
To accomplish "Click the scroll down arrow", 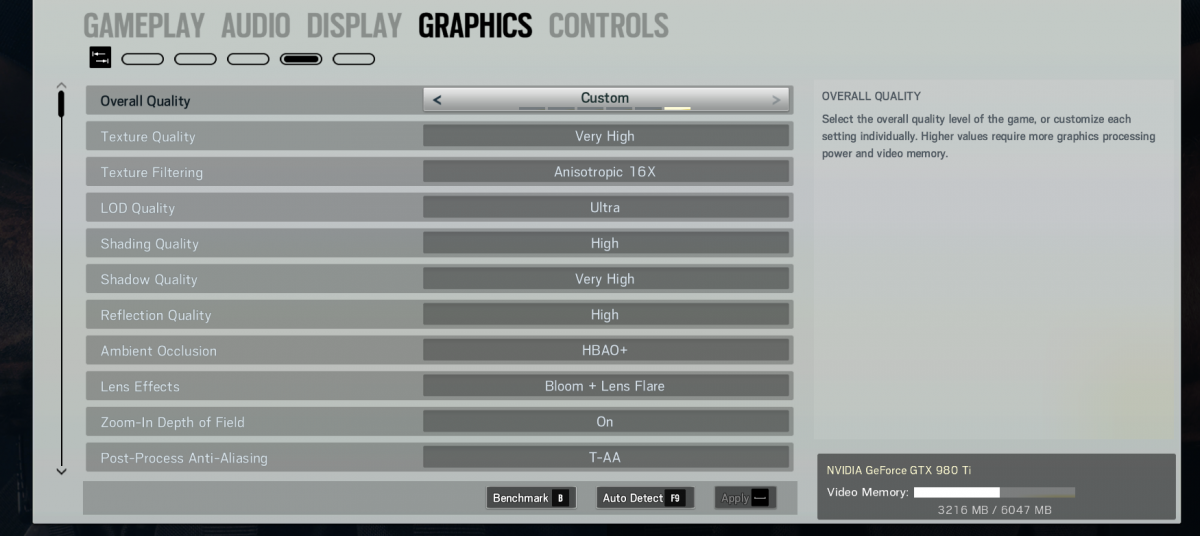I will pyautogui.click(x=61, y=470).
